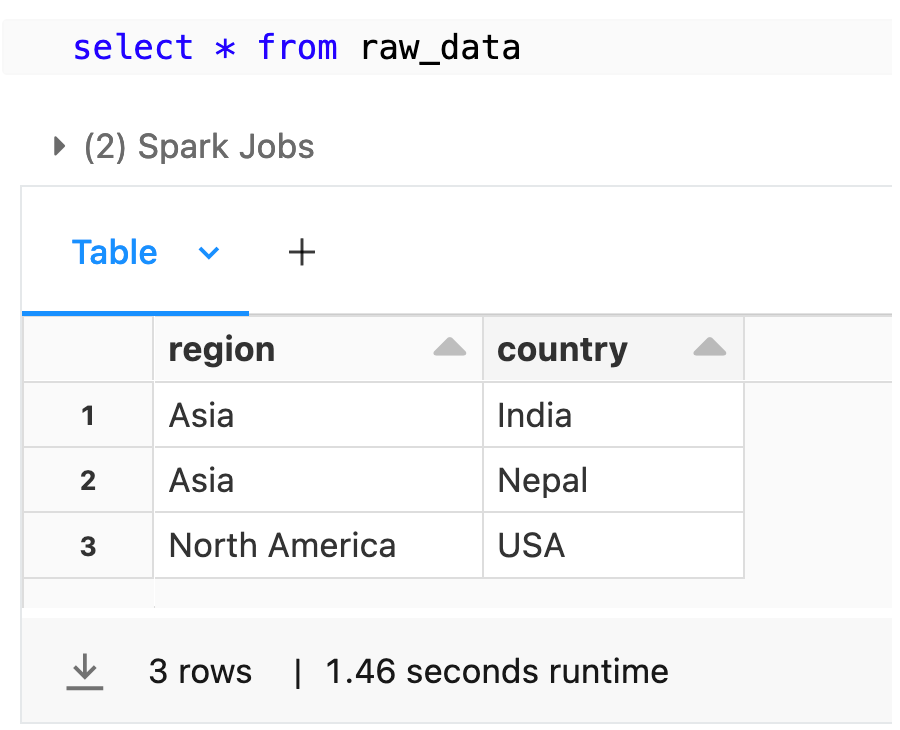The width and height of the screenshot is (900, 730).
Task: Open the Table visualization dropdown
Action: pos(208,254)
